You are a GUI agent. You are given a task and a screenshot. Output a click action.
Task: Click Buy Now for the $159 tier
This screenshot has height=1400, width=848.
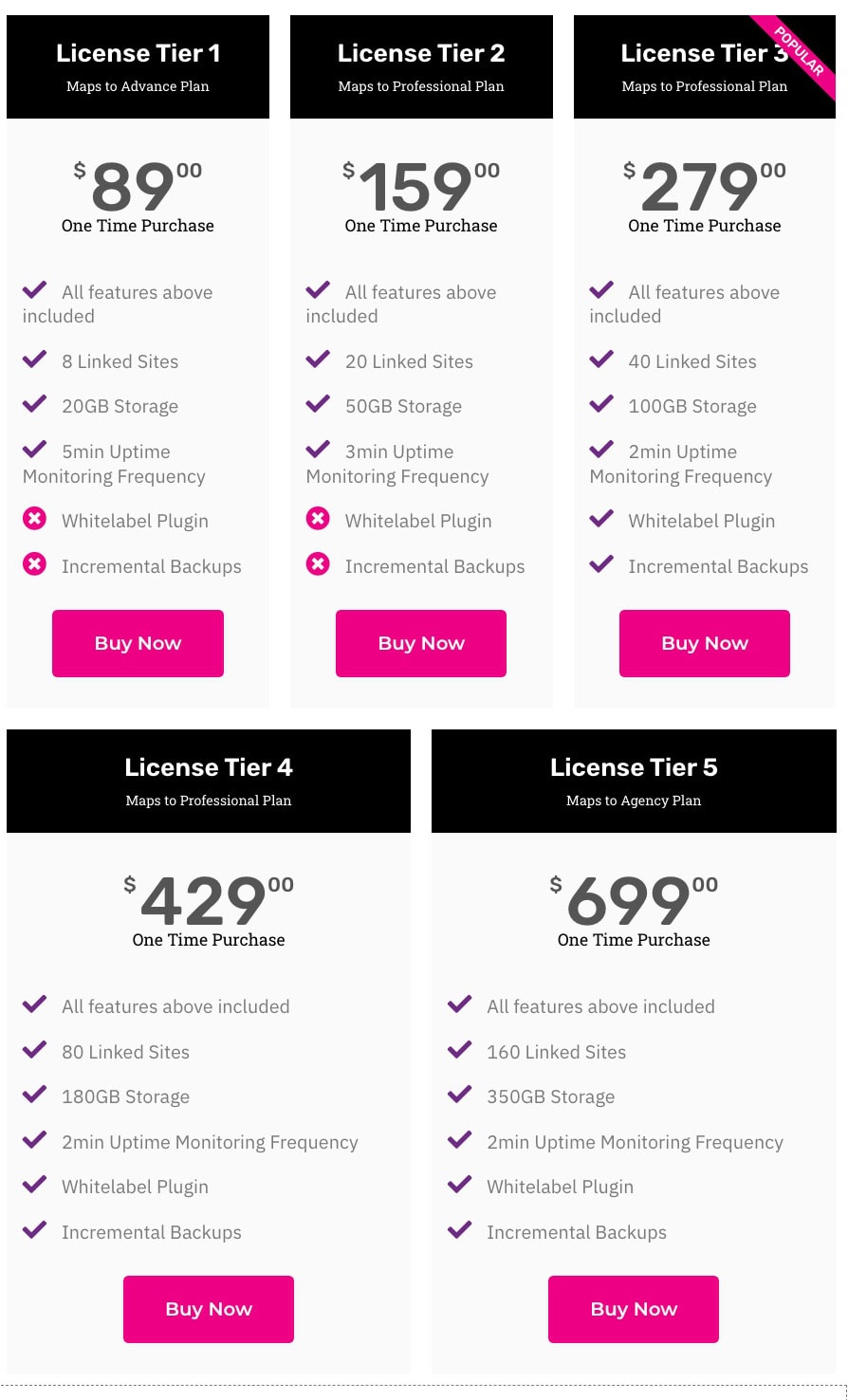pyautogui.click(x=421, y=643)
